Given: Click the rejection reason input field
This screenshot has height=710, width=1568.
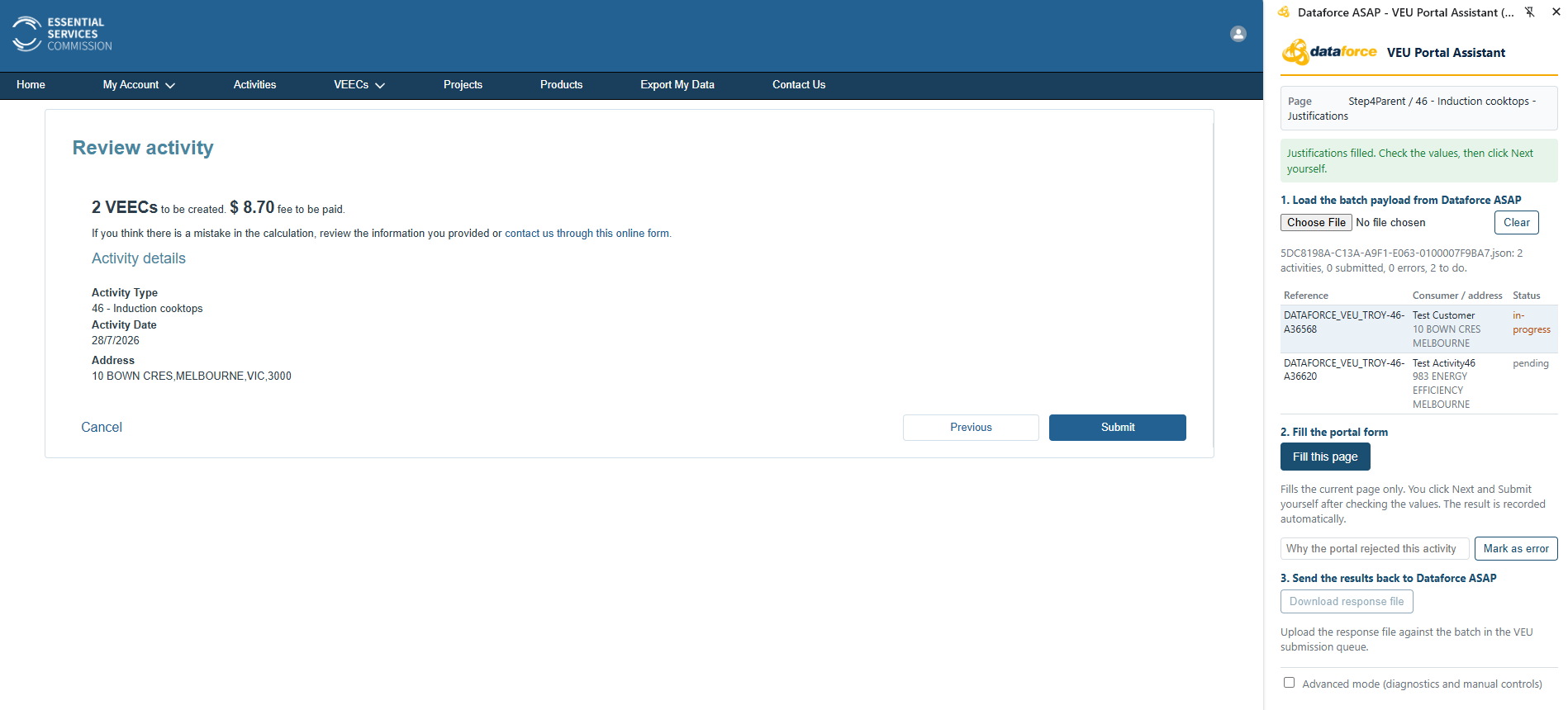Looking at the screenshot, I should tap(1375, 548).
